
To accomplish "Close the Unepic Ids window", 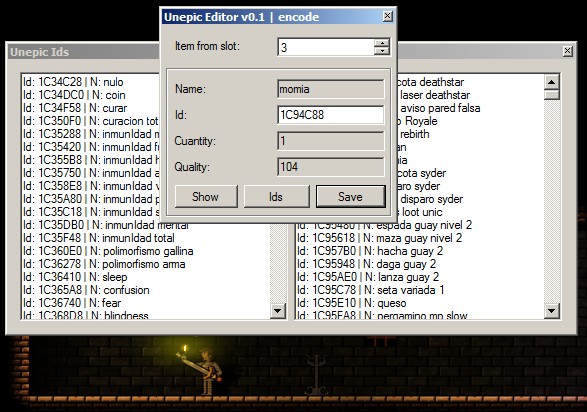I will (568, 51).
